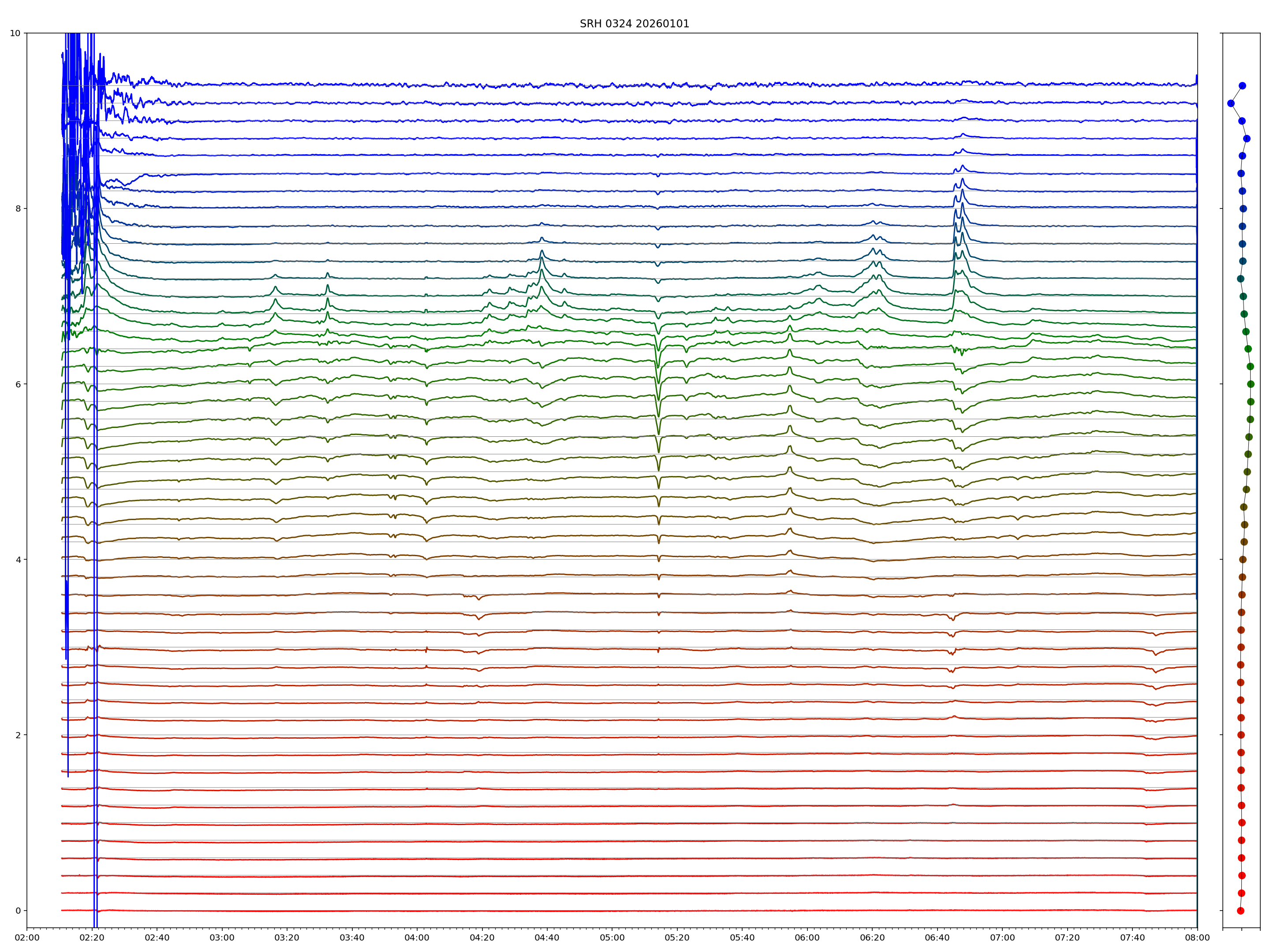Click the plot title SRH 0324 20260101

[635, 23]
